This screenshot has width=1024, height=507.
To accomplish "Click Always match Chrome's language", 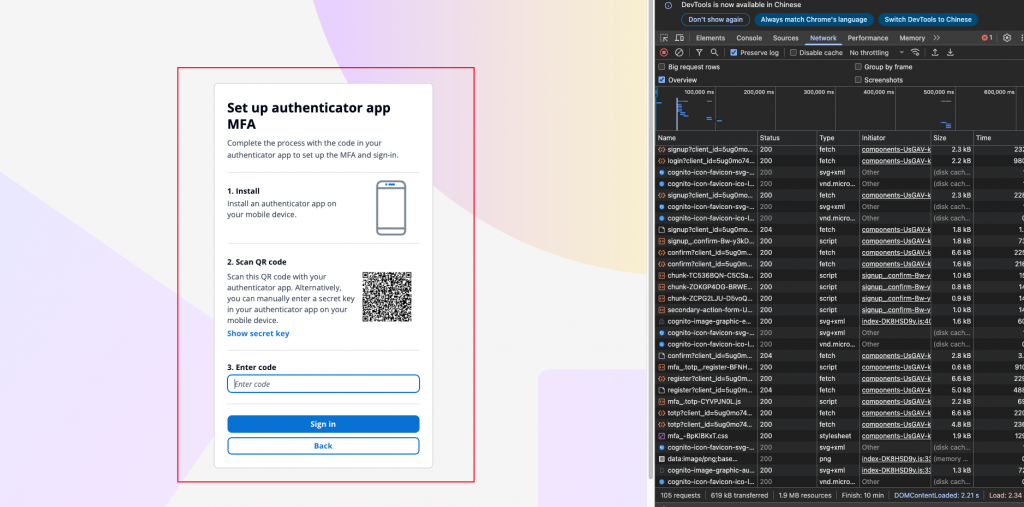I will click(813, 20).
